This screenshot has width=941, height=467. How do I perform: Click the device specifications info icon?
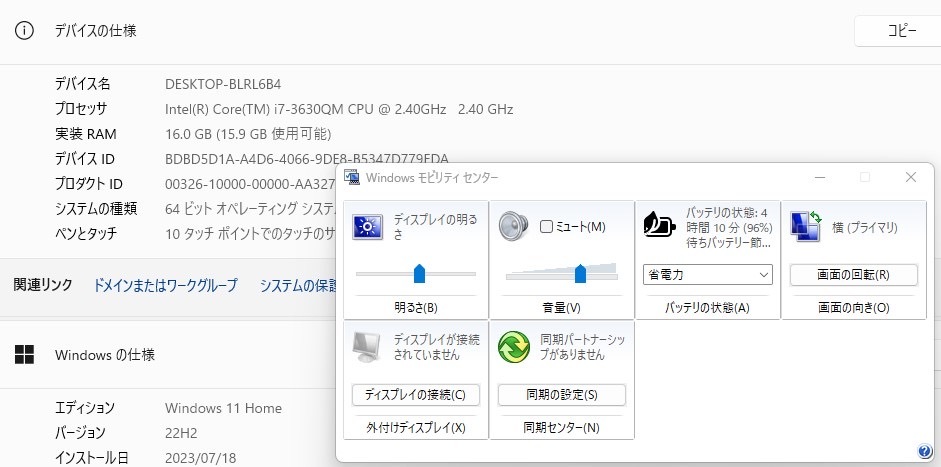pos(24,31)
